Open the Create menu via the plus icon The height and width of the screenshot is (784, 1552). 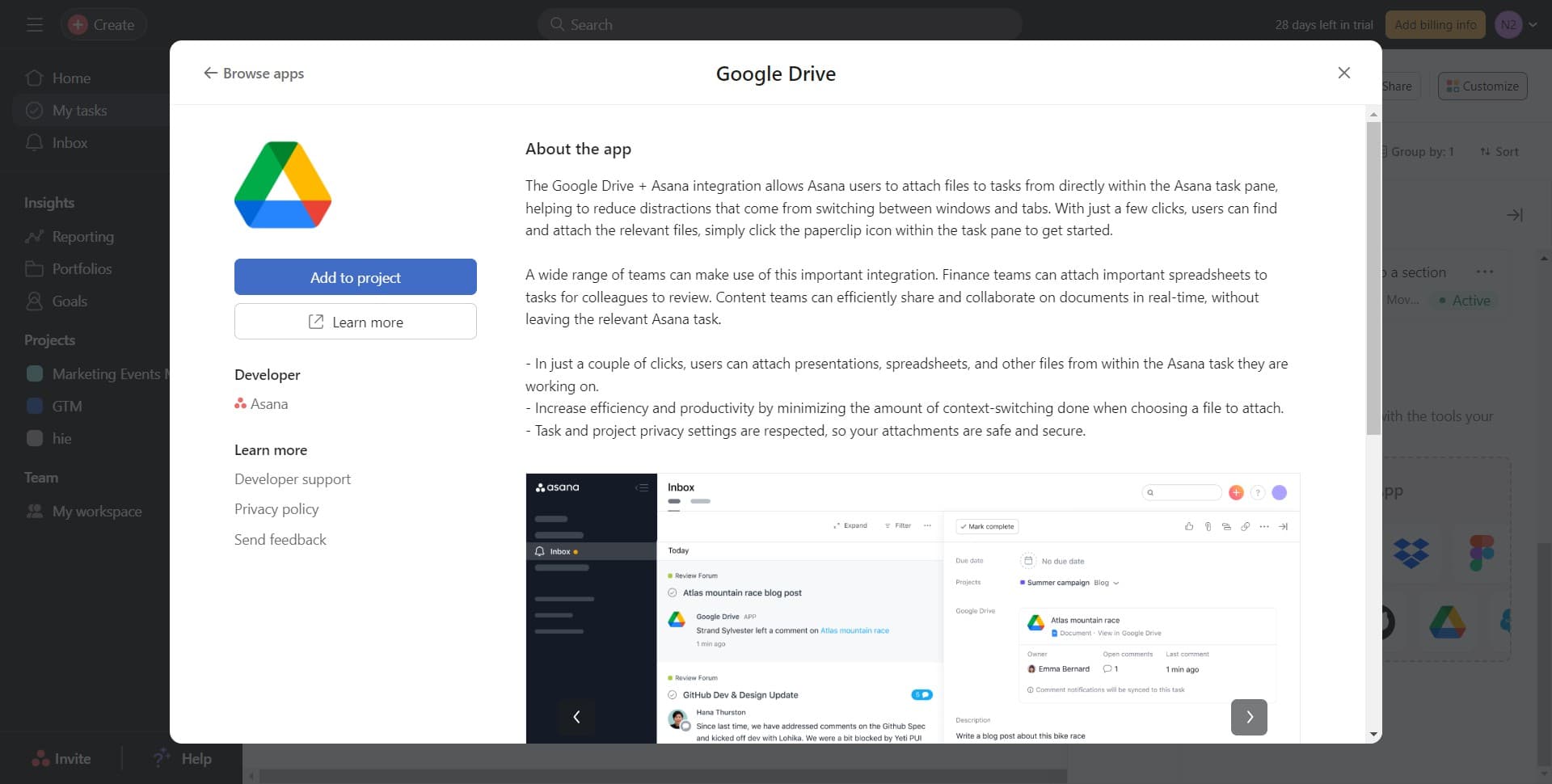tap(77, 24)
